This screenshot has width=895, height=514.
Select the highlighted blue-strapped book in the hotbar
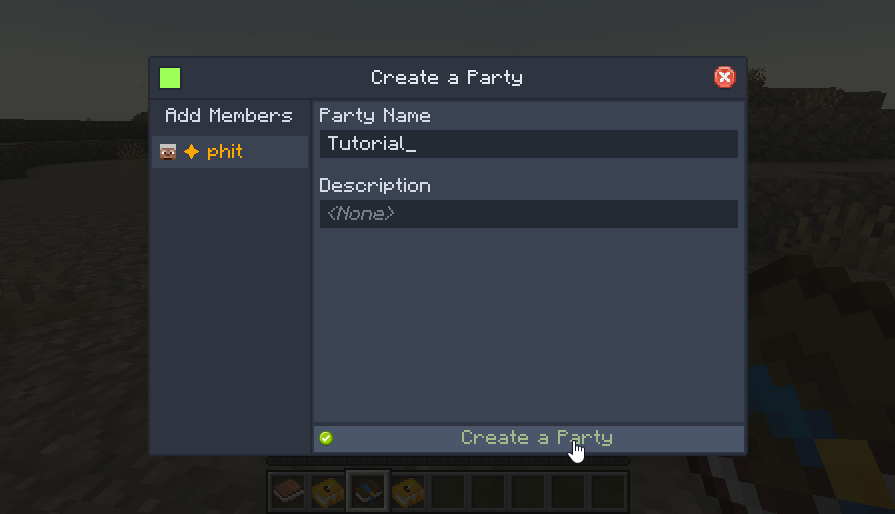tap(368, 491)
